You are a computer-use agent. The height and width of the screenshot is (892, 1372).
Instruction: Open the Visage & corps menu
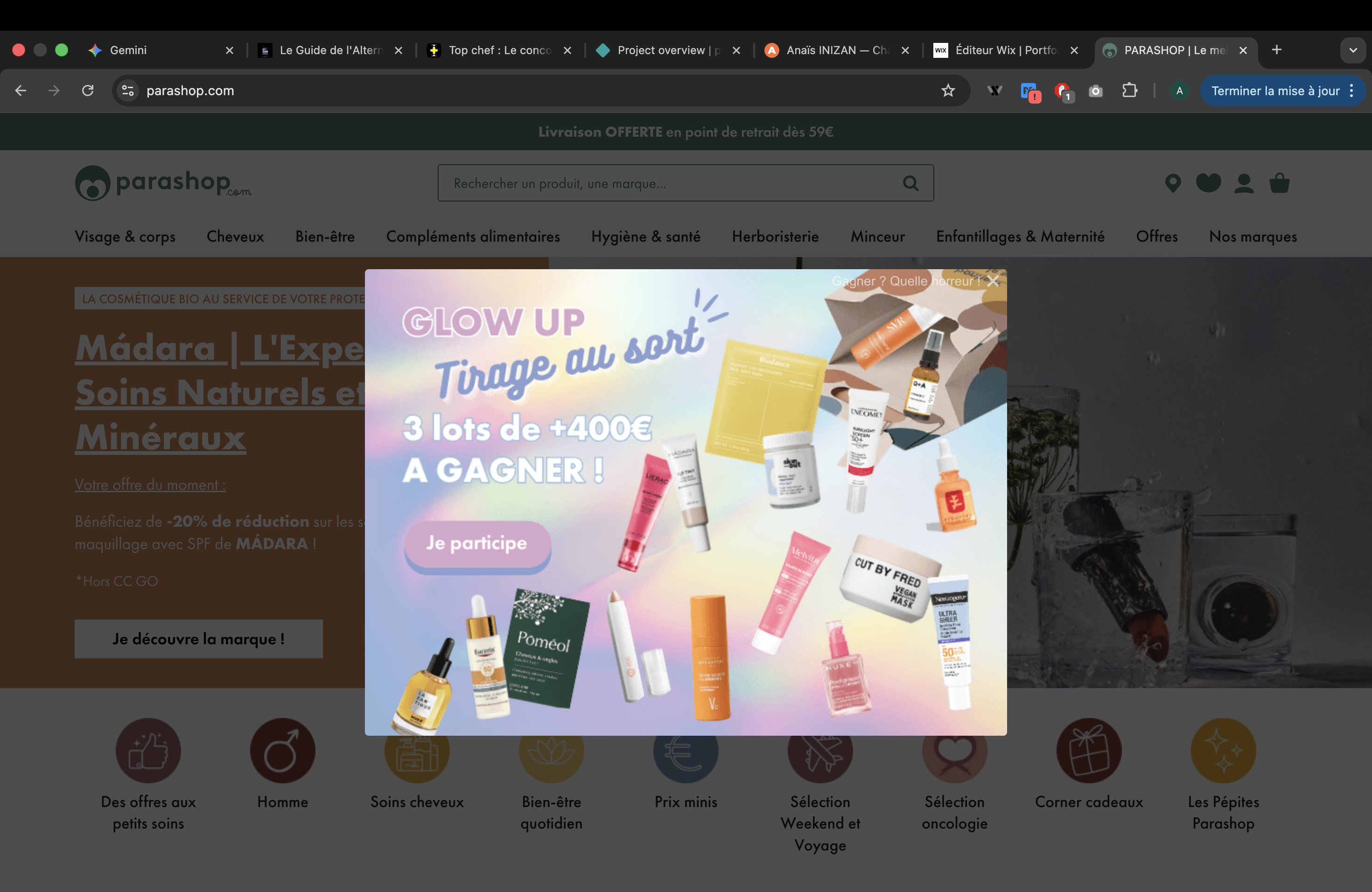click(125, 236)
